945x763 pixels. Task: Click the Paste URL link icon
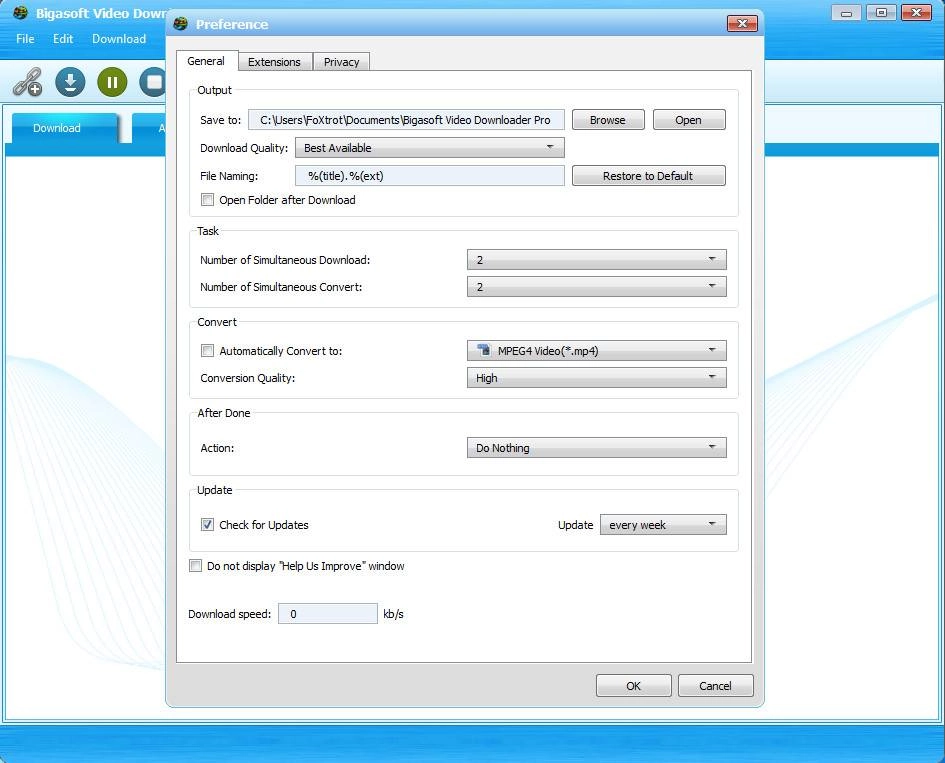(28, 82)
